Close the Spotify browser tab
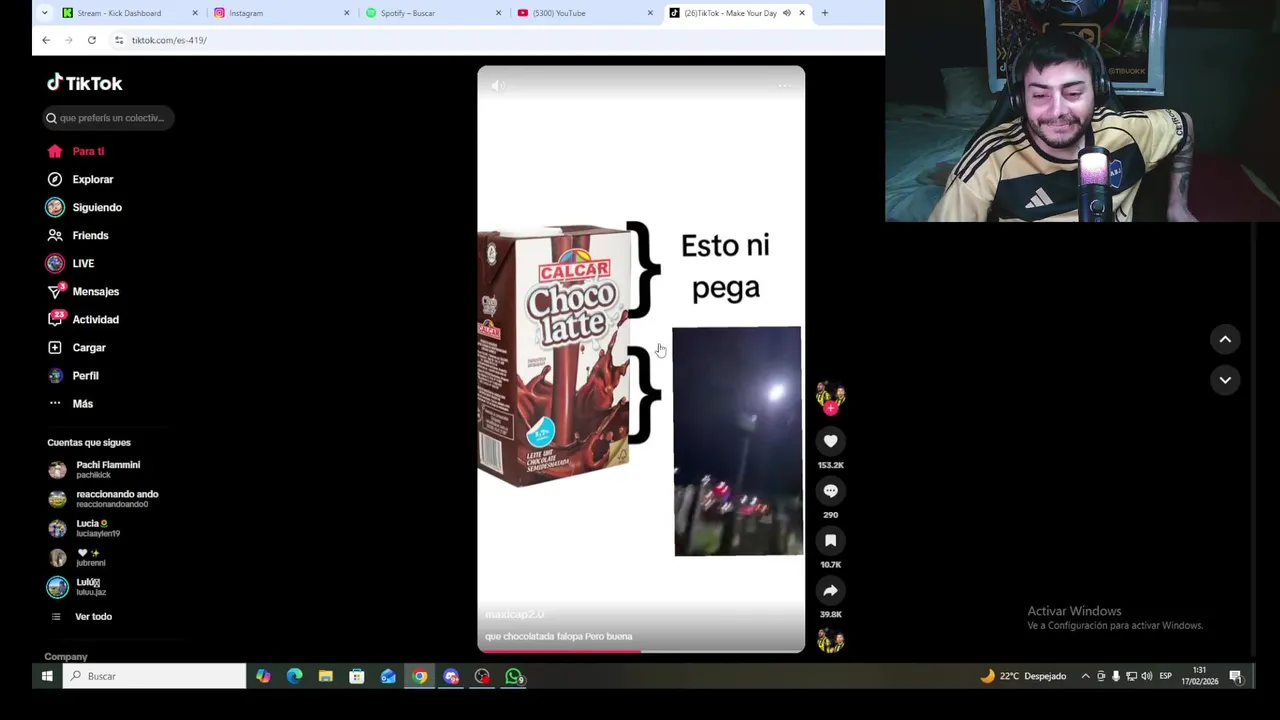This screenshot has height=720, width=1280. [x=499, y=13]
